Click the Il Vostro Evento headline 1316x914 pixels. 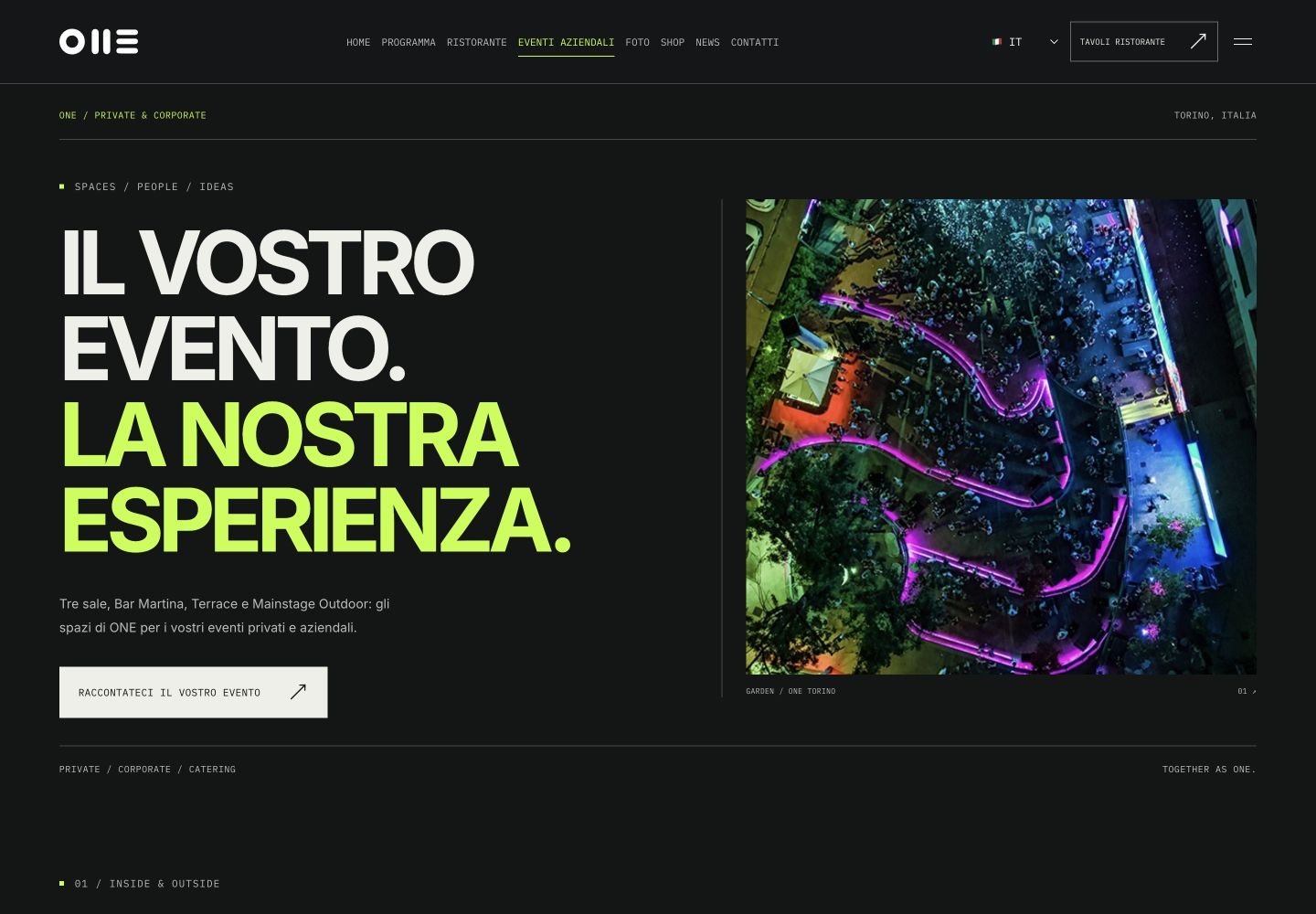267,305
